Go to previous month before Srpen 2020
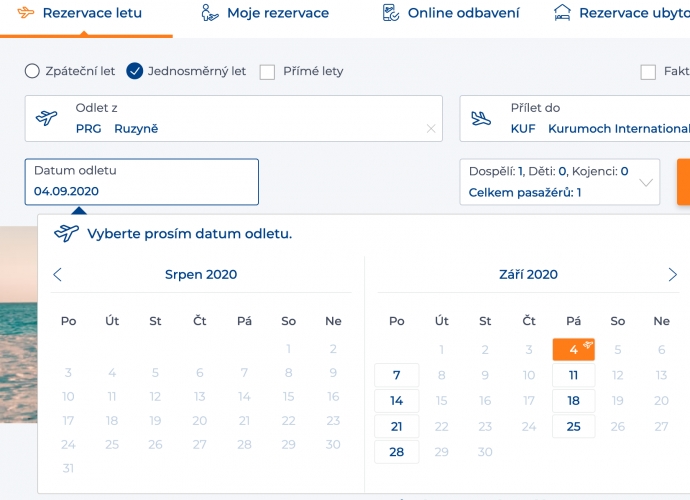 (57, 275)
